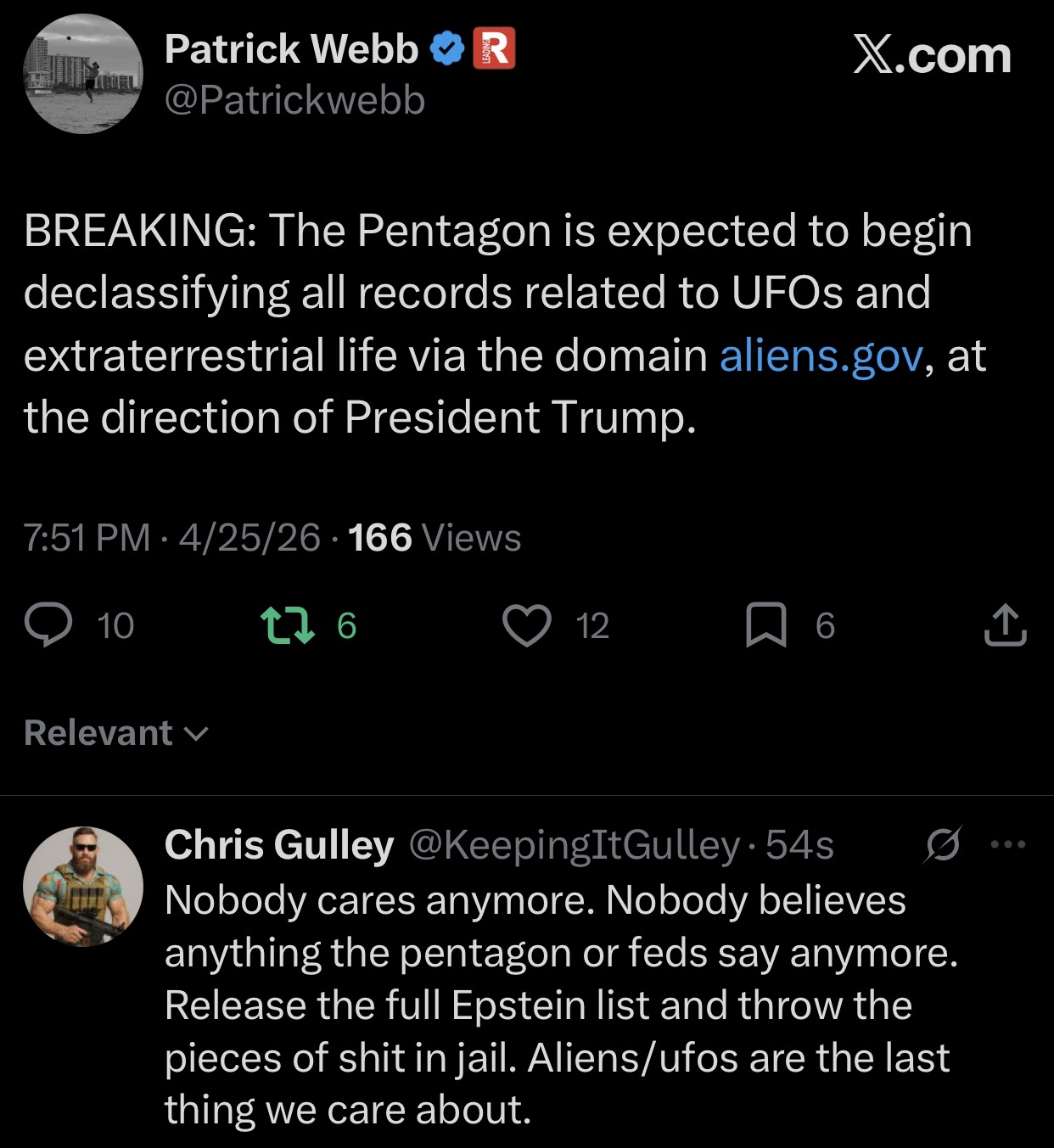The width and height of the screenshot is (1054, 1148).
Task: Click the reply speech bubble icon
Action: click(x=48, y=625)
